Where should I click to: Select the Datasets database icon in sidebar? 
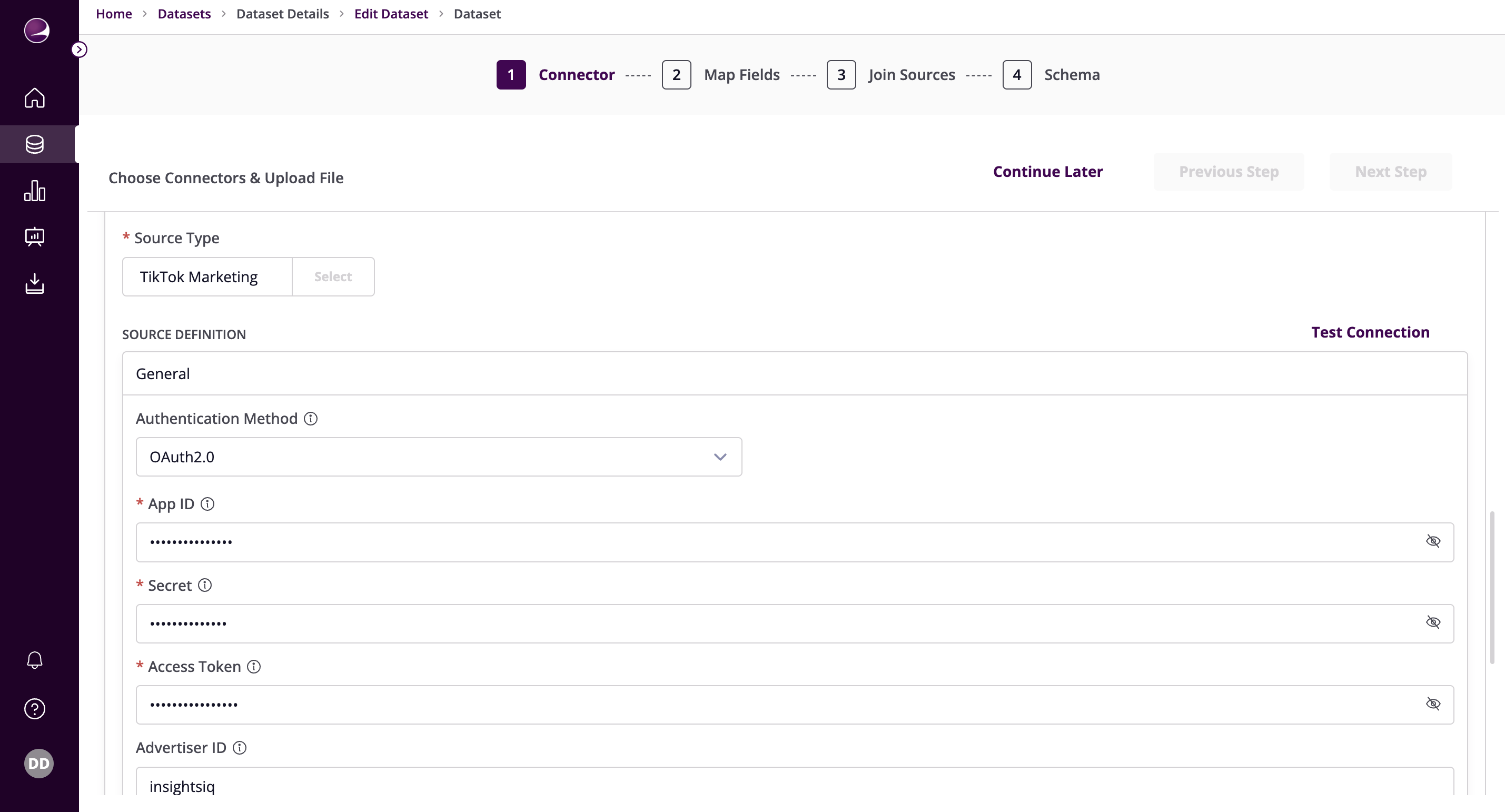click(x=34, y=144)
